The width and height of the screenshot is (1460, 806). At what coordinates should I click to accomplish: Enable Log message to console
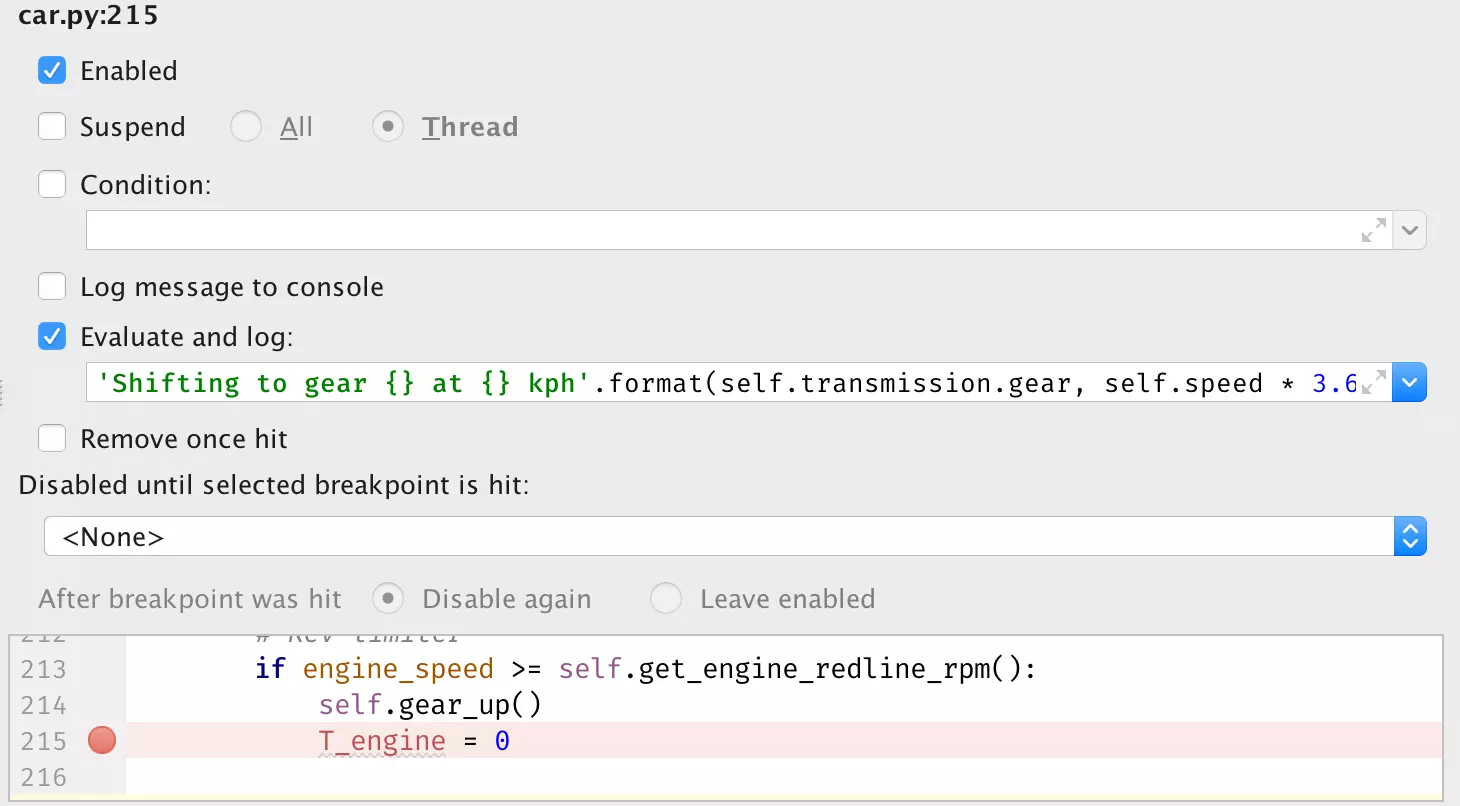point(52,287)
